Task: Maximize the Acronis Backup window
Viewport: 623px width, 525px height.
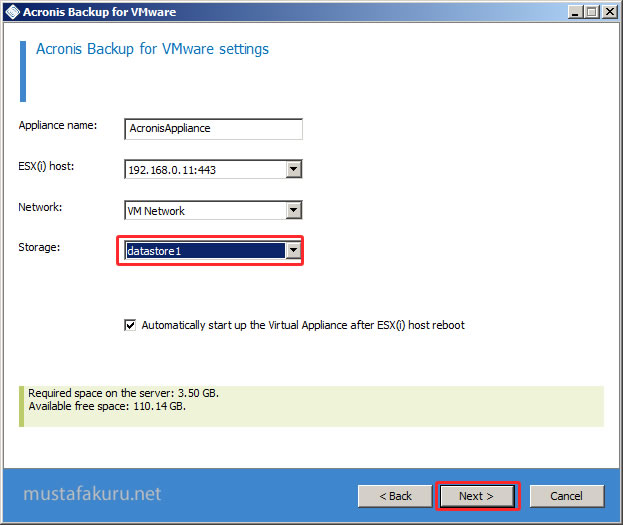Action: coord(592,12)
